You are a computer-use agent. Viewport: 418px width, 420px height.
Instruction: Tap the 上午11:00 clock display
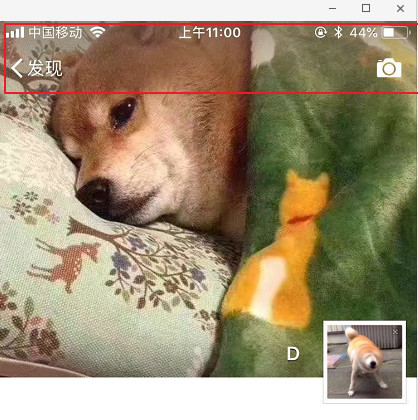[210, 33]
